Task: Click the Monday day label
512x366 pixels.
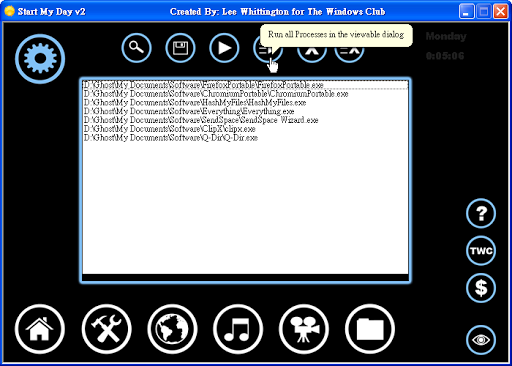Action: pyautogui.click(x=446, y=36)
